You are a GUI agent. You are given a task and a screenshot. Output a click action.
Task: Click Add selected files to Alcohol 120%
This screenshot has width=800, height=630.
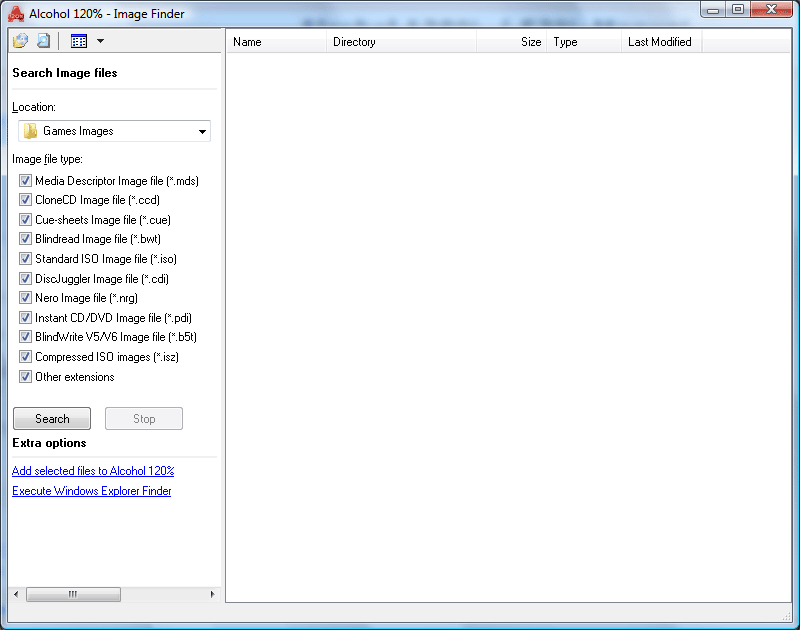tap(93, 471)
